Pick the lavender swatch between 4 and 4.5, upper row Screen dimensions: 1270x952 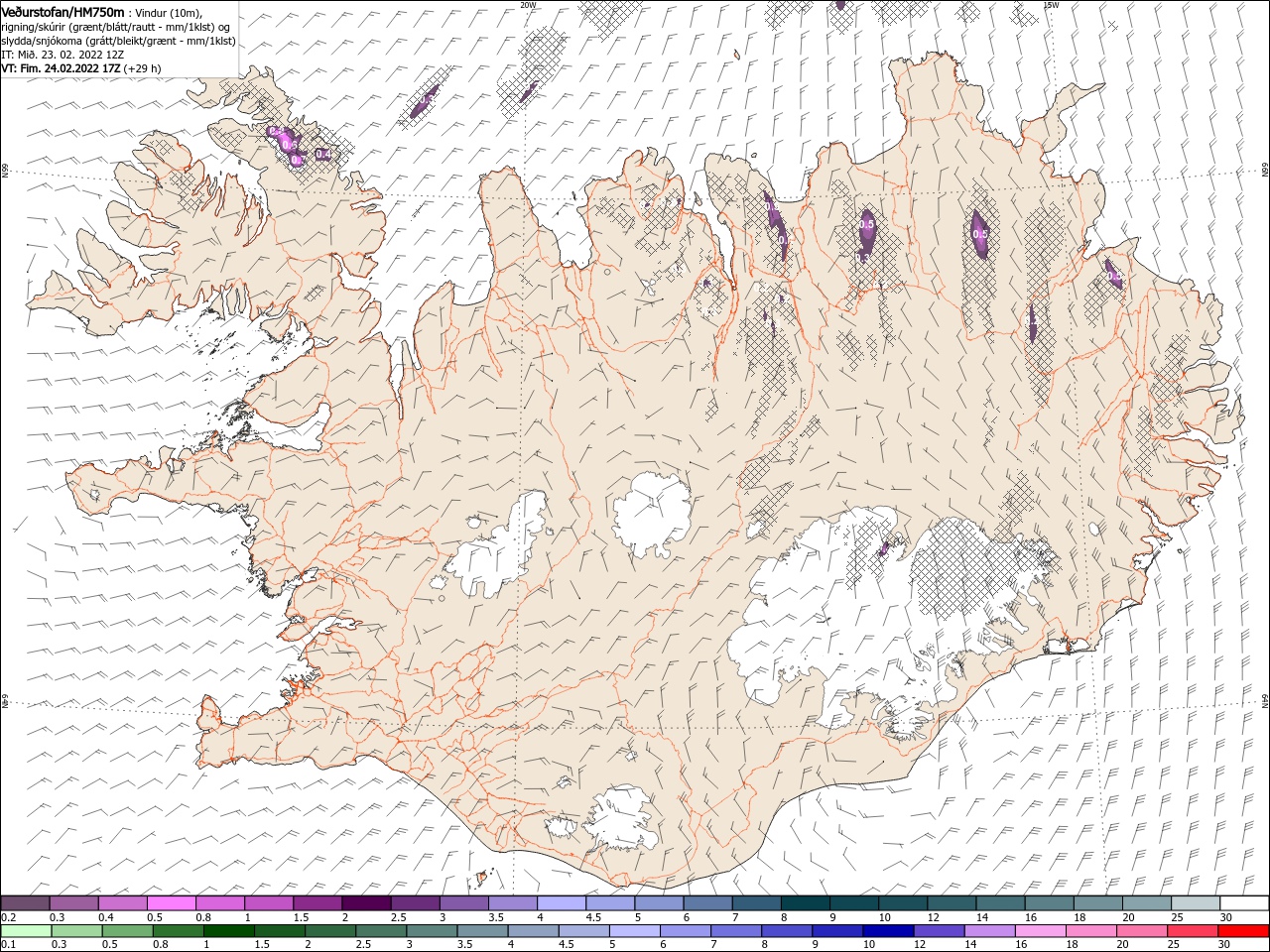point(562,903)
